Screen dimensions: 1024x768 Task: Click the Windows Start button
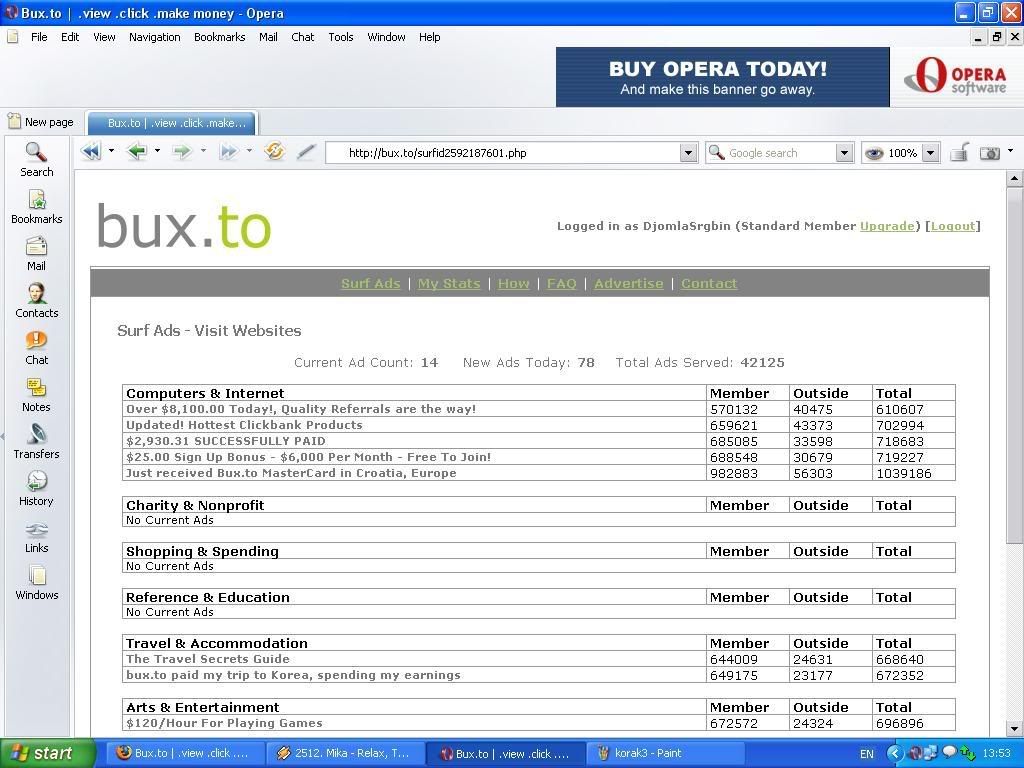47,753
